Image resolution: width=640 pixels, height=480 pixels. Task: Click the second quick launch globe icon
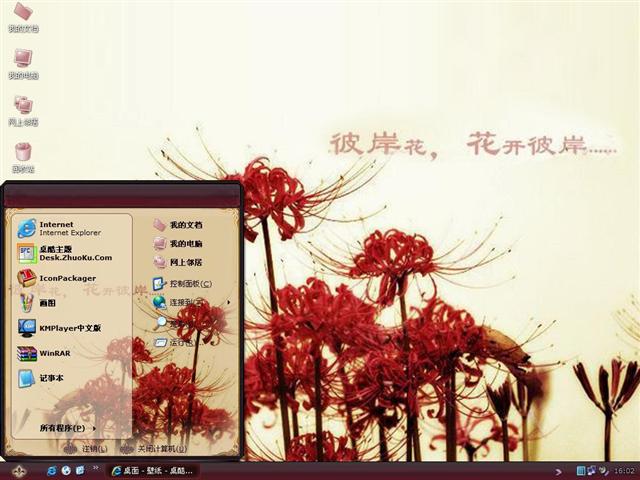[x=66, y=471]
